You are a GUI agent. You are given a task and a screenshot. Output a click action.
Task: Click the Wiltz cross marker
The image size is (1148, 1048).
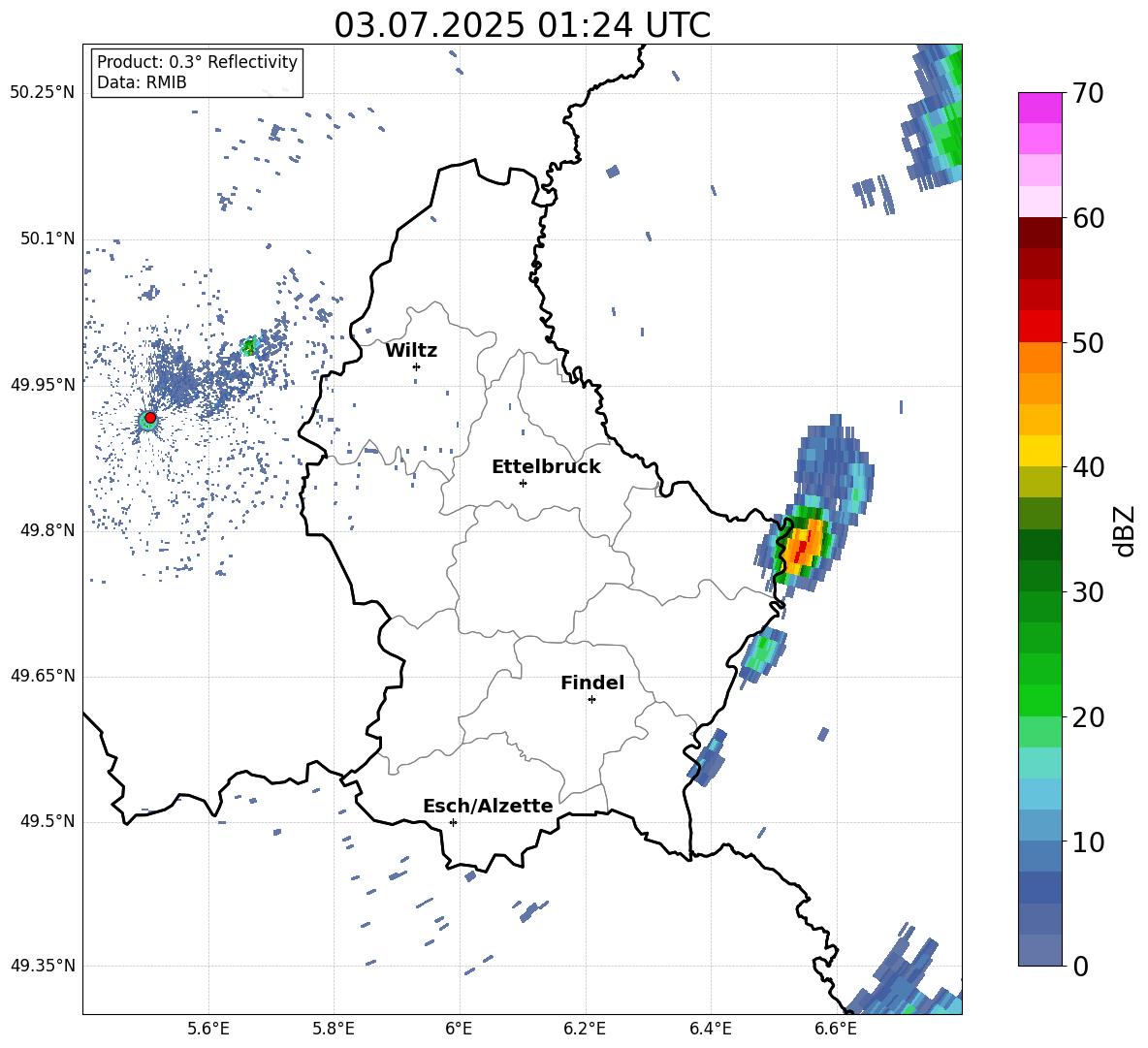(416, 366)
